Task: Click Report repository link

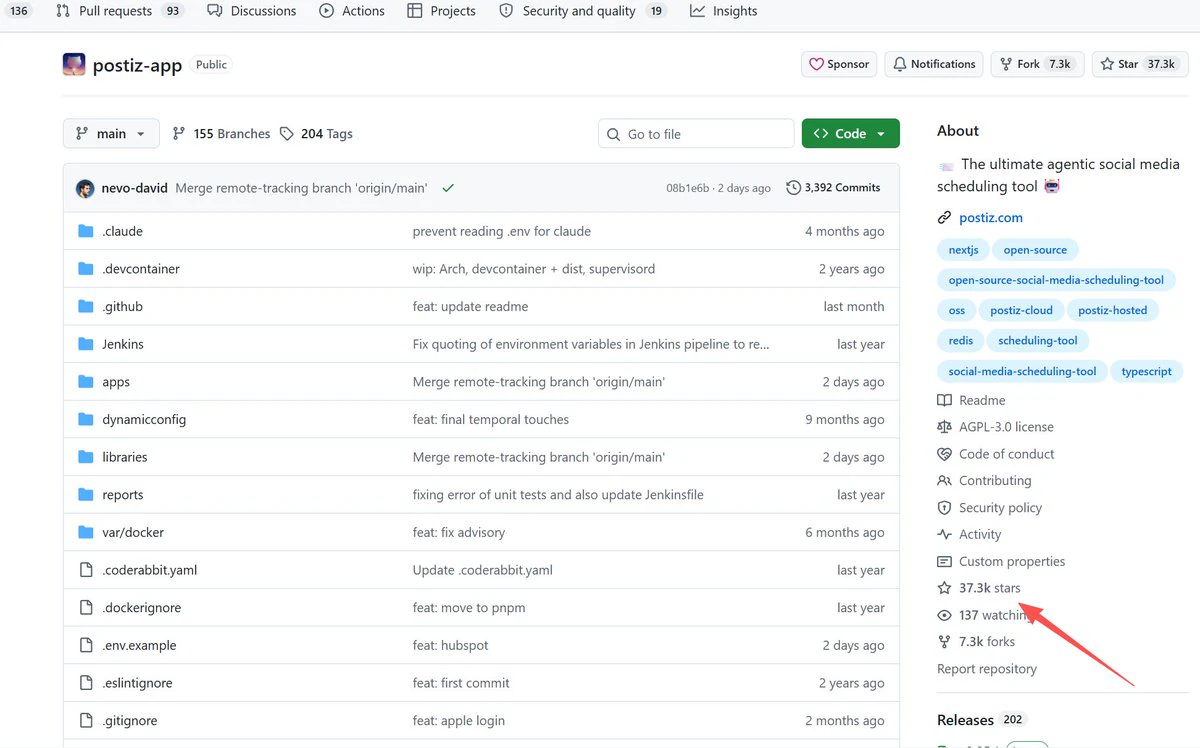Action: point(987,669)
